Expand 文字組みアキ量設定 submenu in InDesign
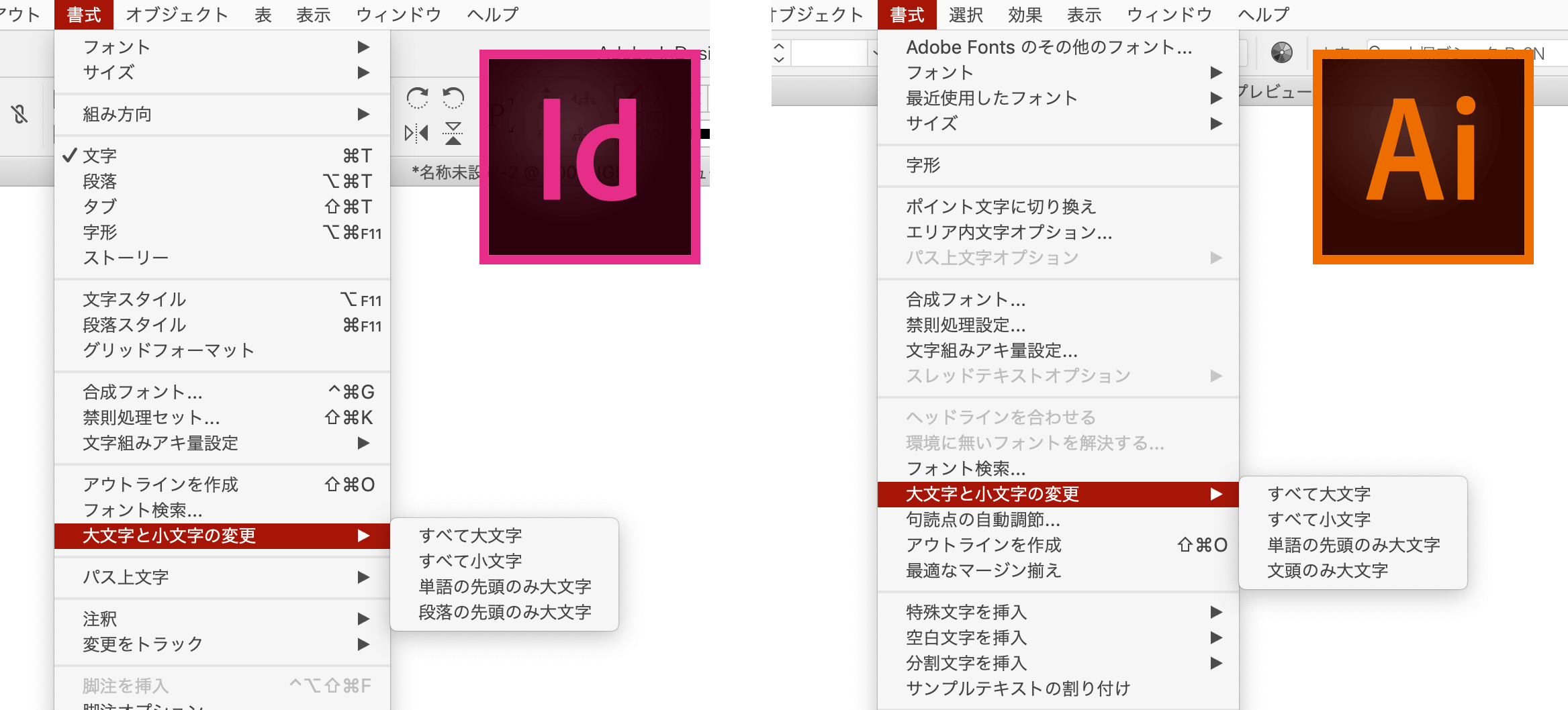 pos(222,443)
